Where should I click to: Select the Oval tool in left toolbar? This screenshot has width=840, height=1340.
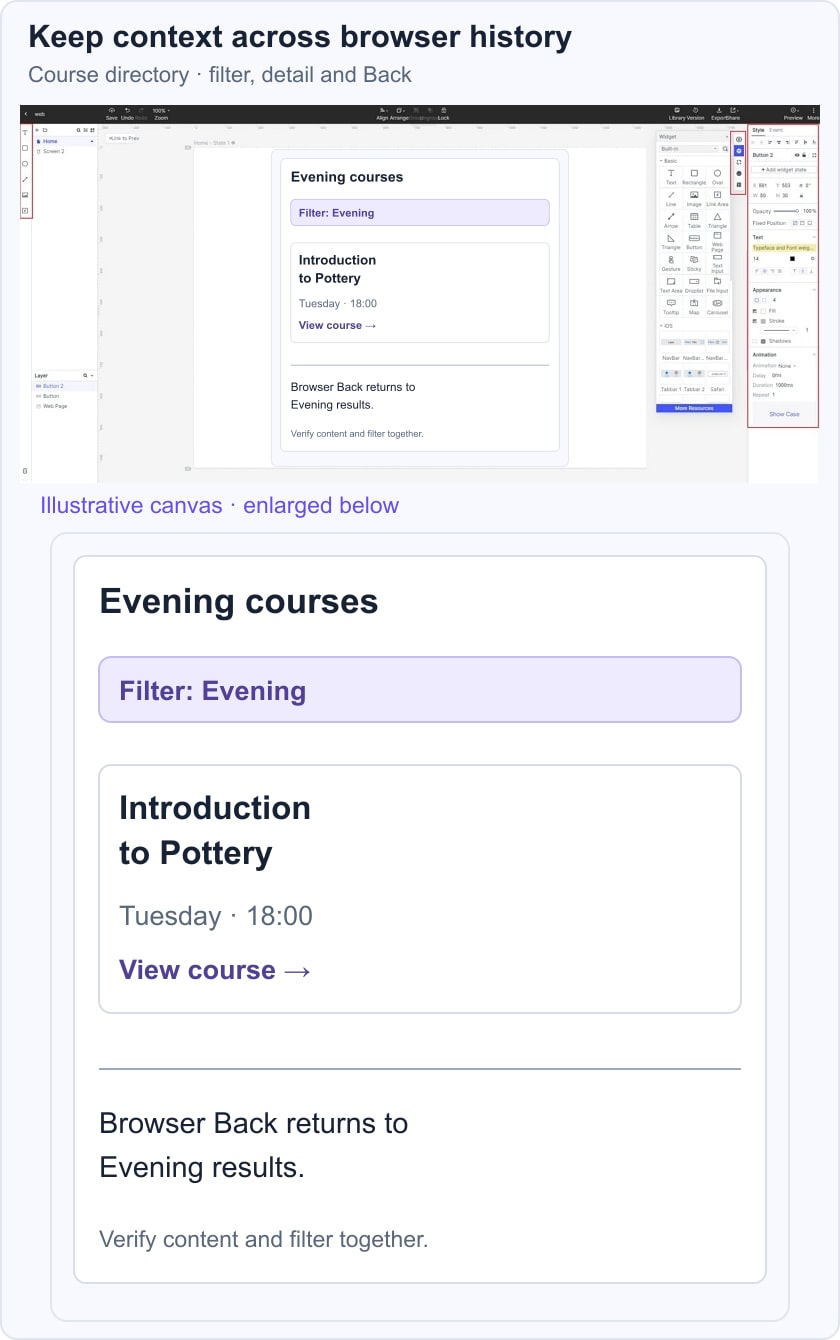tap(25, 164)
